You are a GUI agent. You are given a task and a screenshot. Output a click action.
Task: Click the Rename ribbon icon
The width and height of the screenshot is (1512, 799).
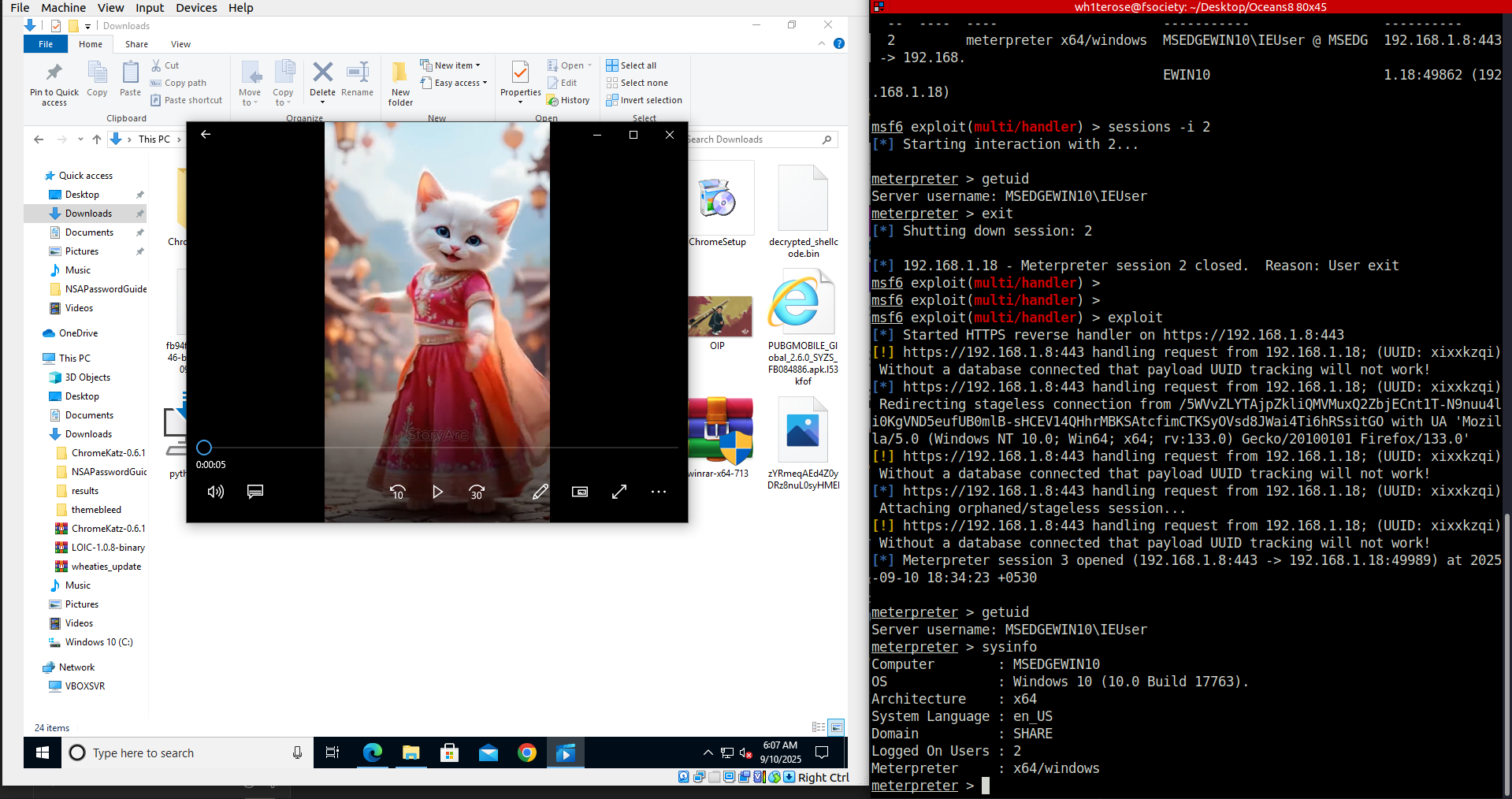pos(358,80)
